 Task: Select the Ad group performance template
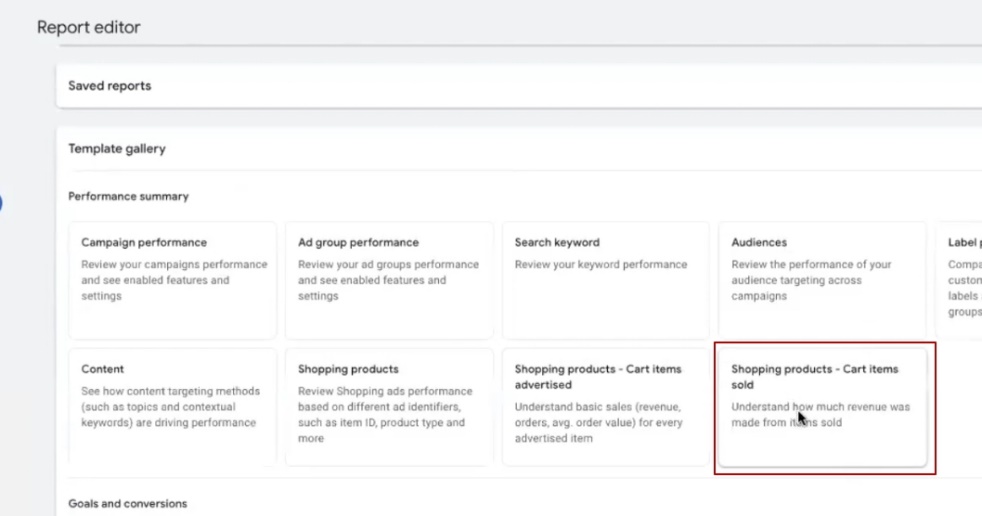(389, 280)
